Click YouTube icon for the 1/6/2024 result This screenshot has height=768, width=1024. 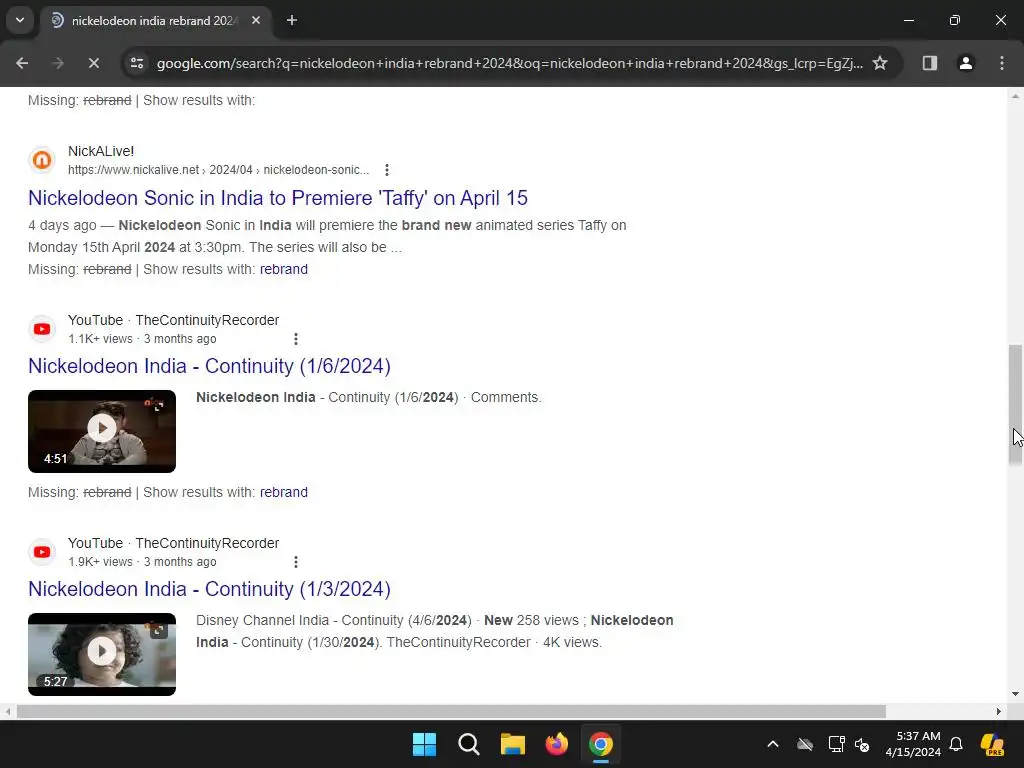42,328
